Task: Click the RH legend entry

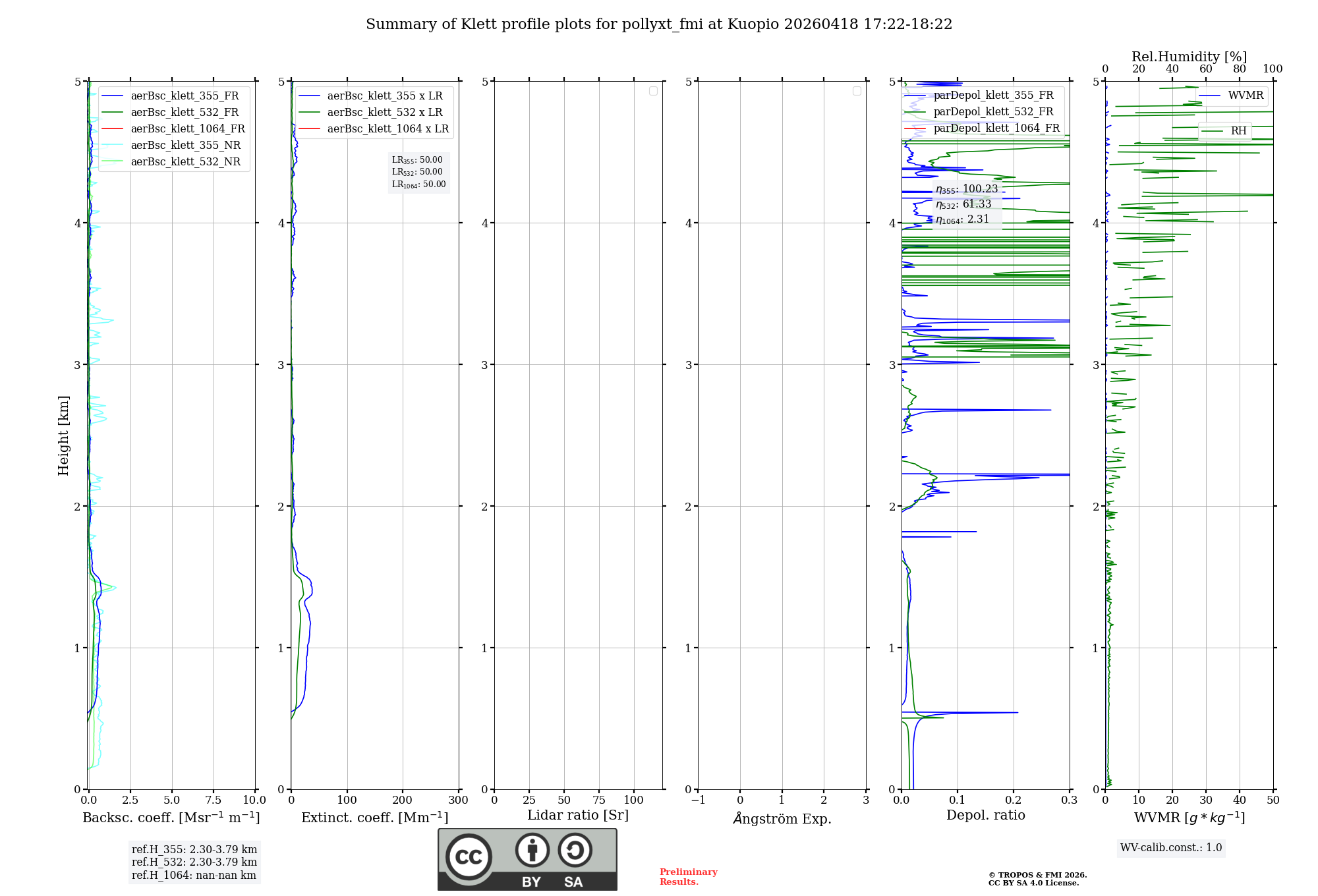Action: pyautogui.click(x=1238, y=131)
